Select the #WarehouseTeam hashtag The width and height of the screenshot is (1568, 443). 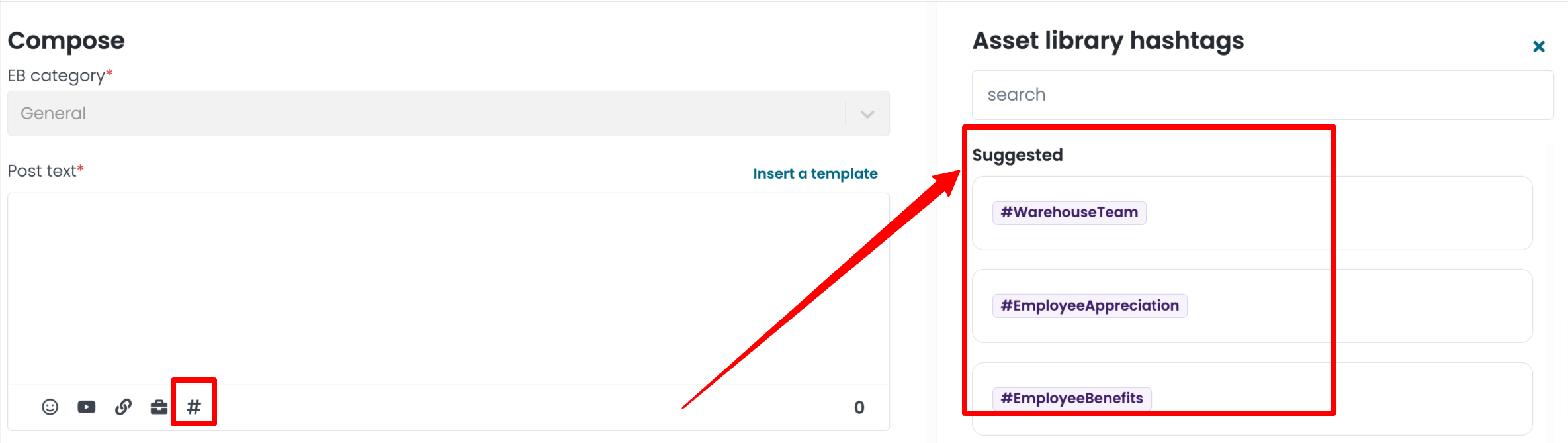(x=1069, y=213)
